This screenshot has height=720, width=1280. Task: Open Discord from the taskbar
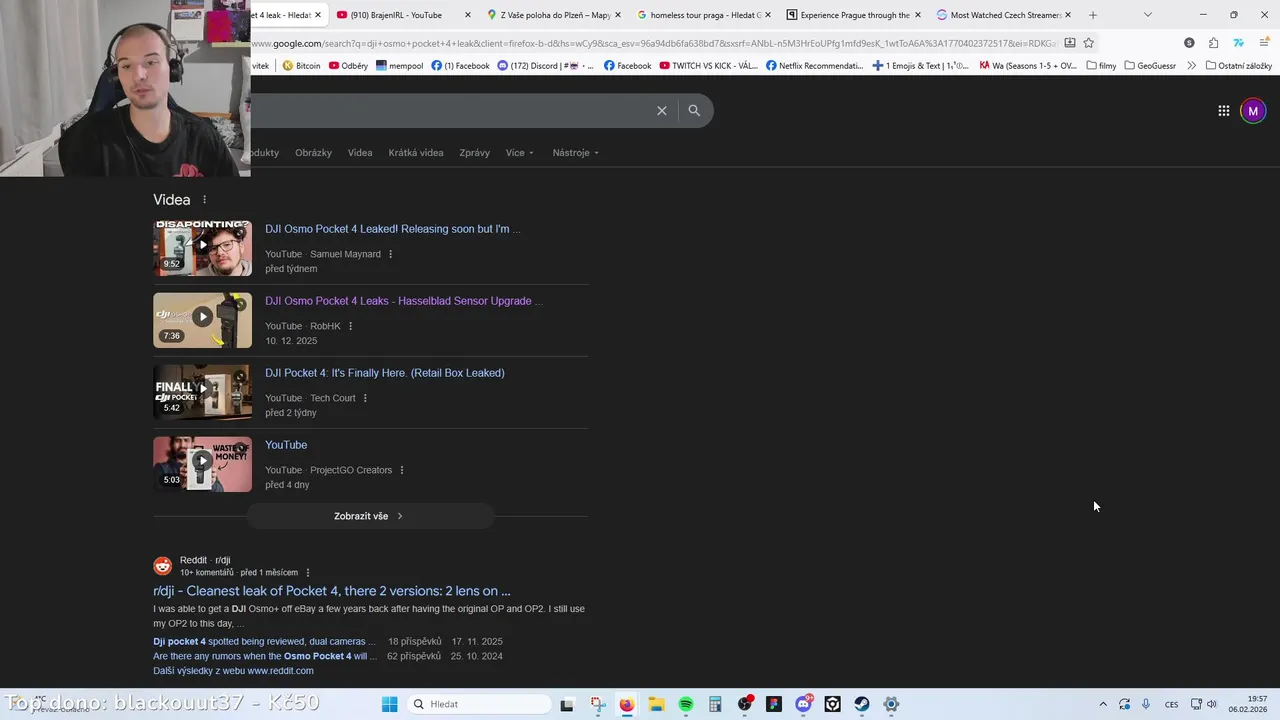click(804, 704)
